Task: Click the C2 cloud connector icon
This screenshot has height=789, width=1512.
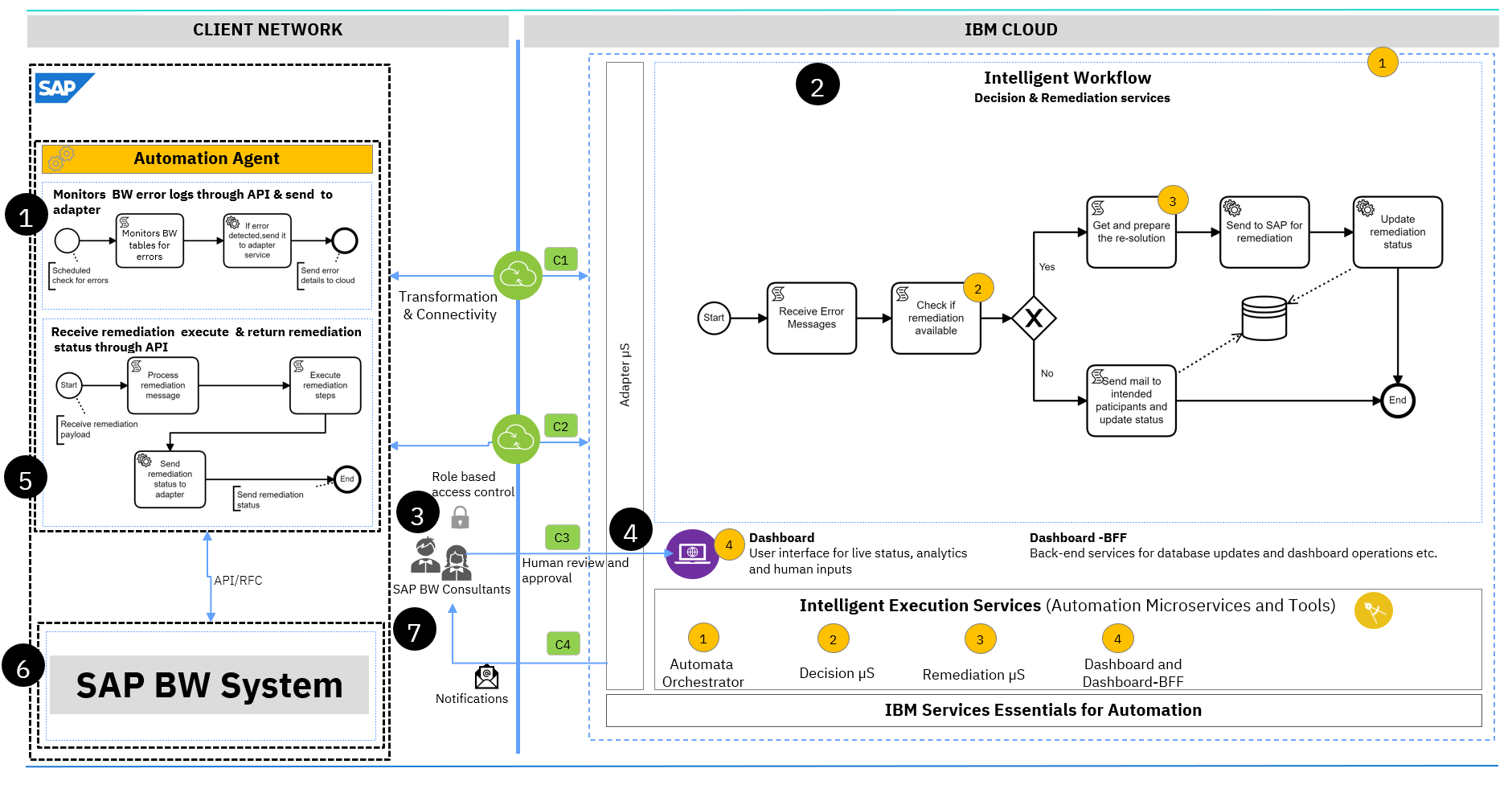Action: (x=516, y=439)
